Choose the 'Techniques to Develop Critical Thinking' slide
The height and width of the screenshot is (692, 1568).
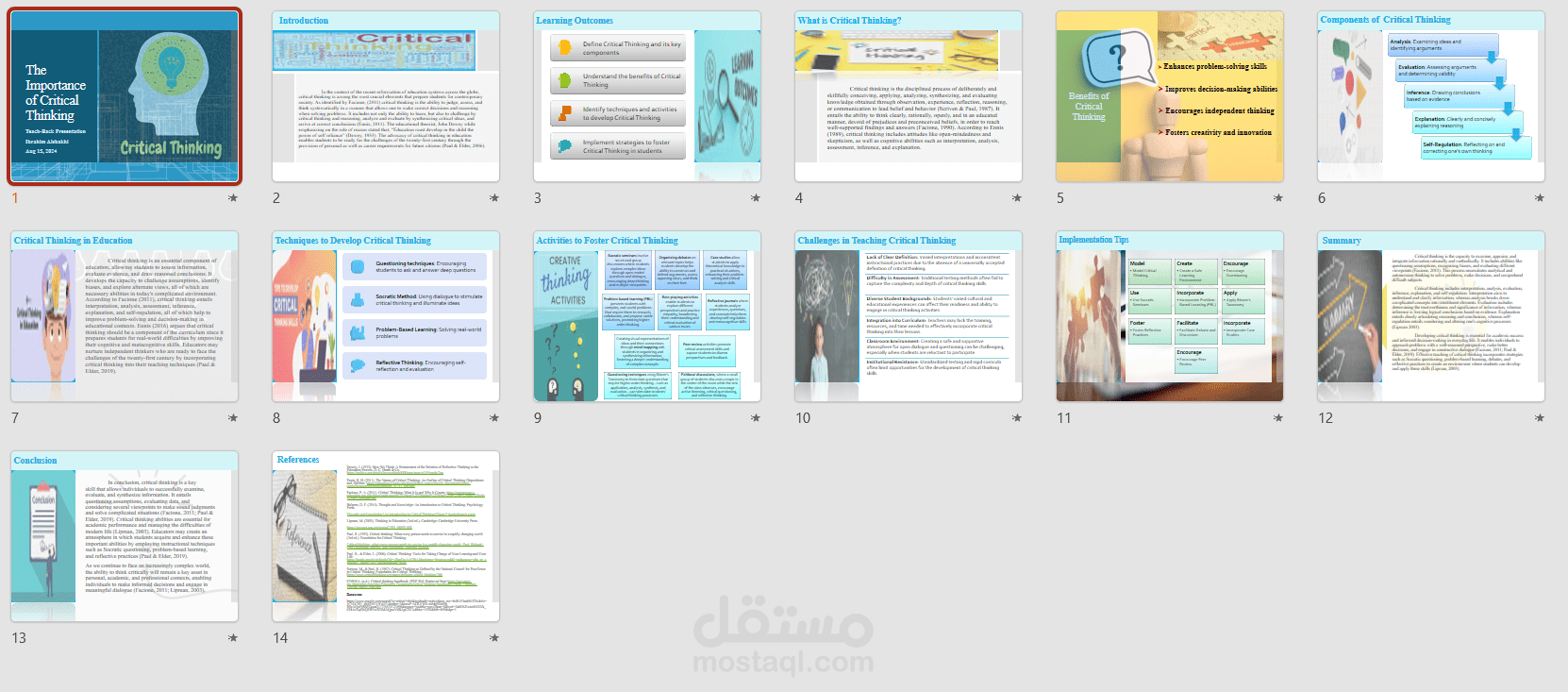386,316
